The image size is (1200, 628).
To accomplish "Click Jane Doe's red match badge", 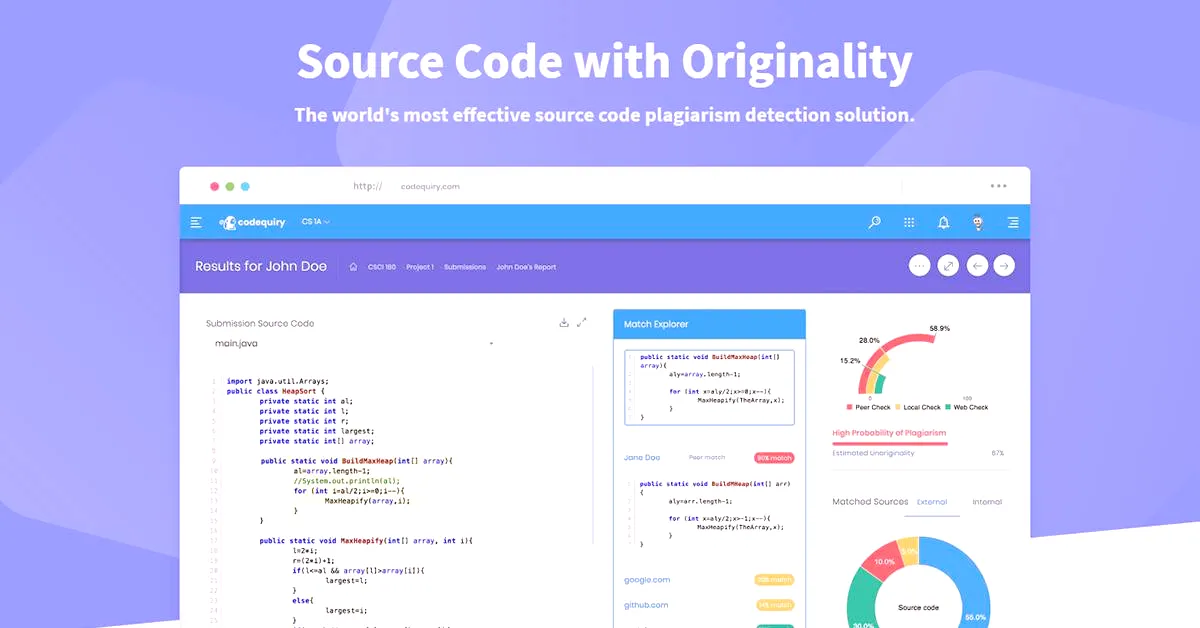I will coord(774,458).
